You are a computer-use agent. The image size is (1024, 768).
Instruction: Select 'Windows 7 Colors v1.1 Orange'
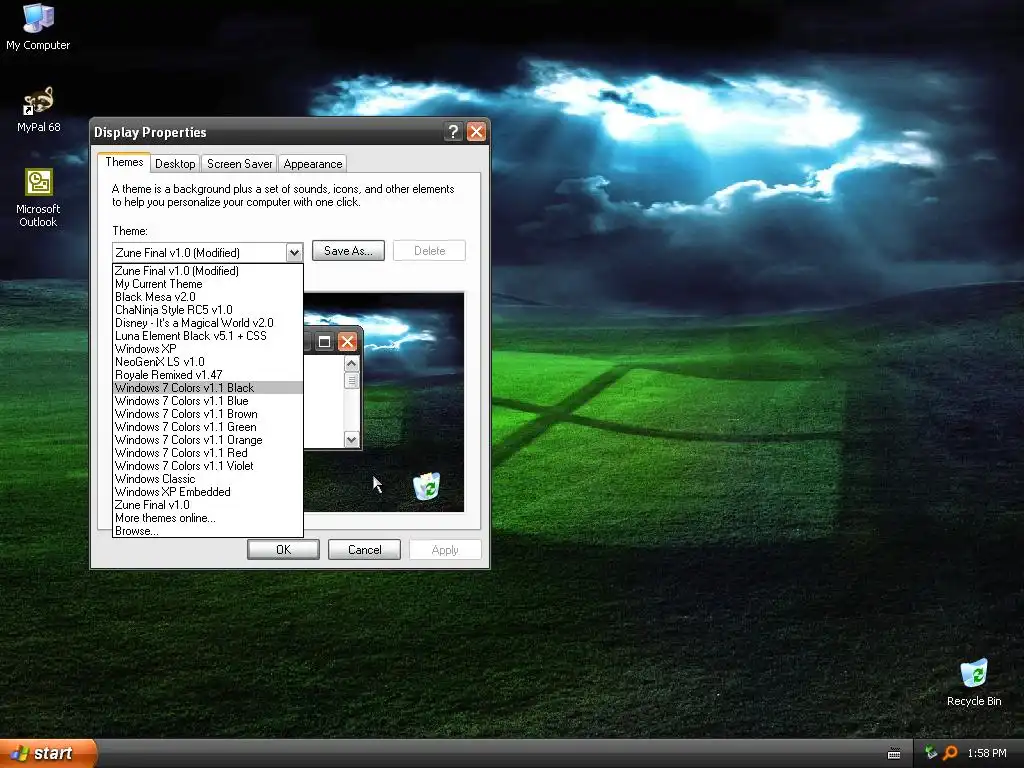(208, 440)
